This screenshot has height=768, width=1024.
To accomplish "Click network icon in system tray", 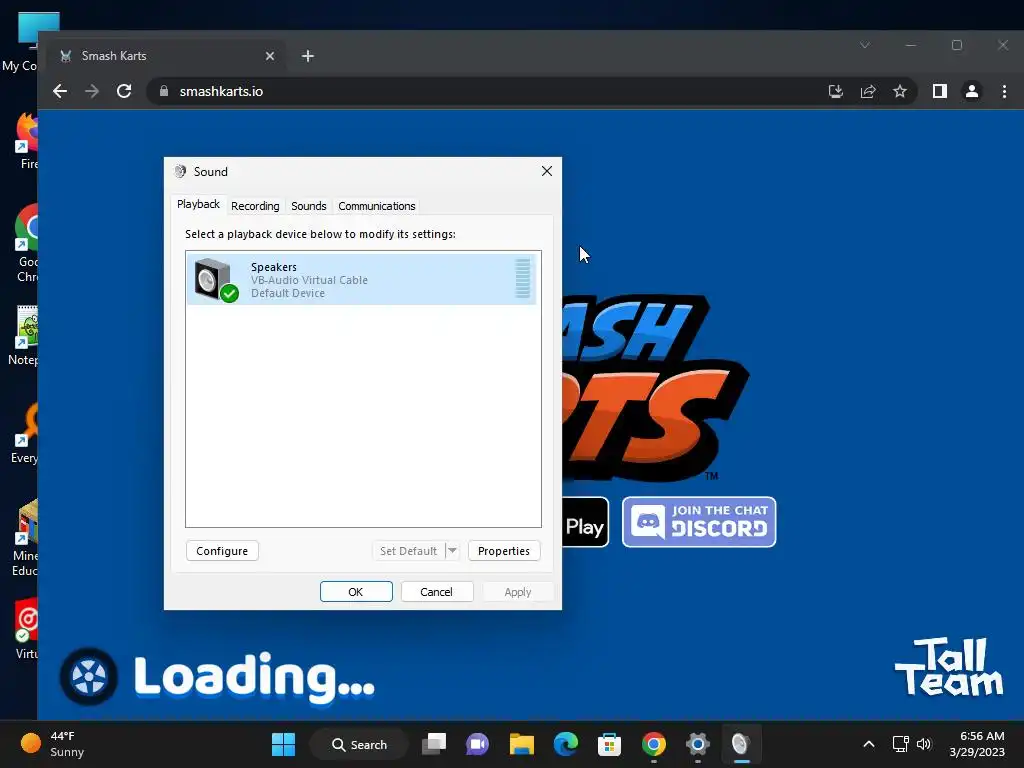I will [x=901, y=744].
